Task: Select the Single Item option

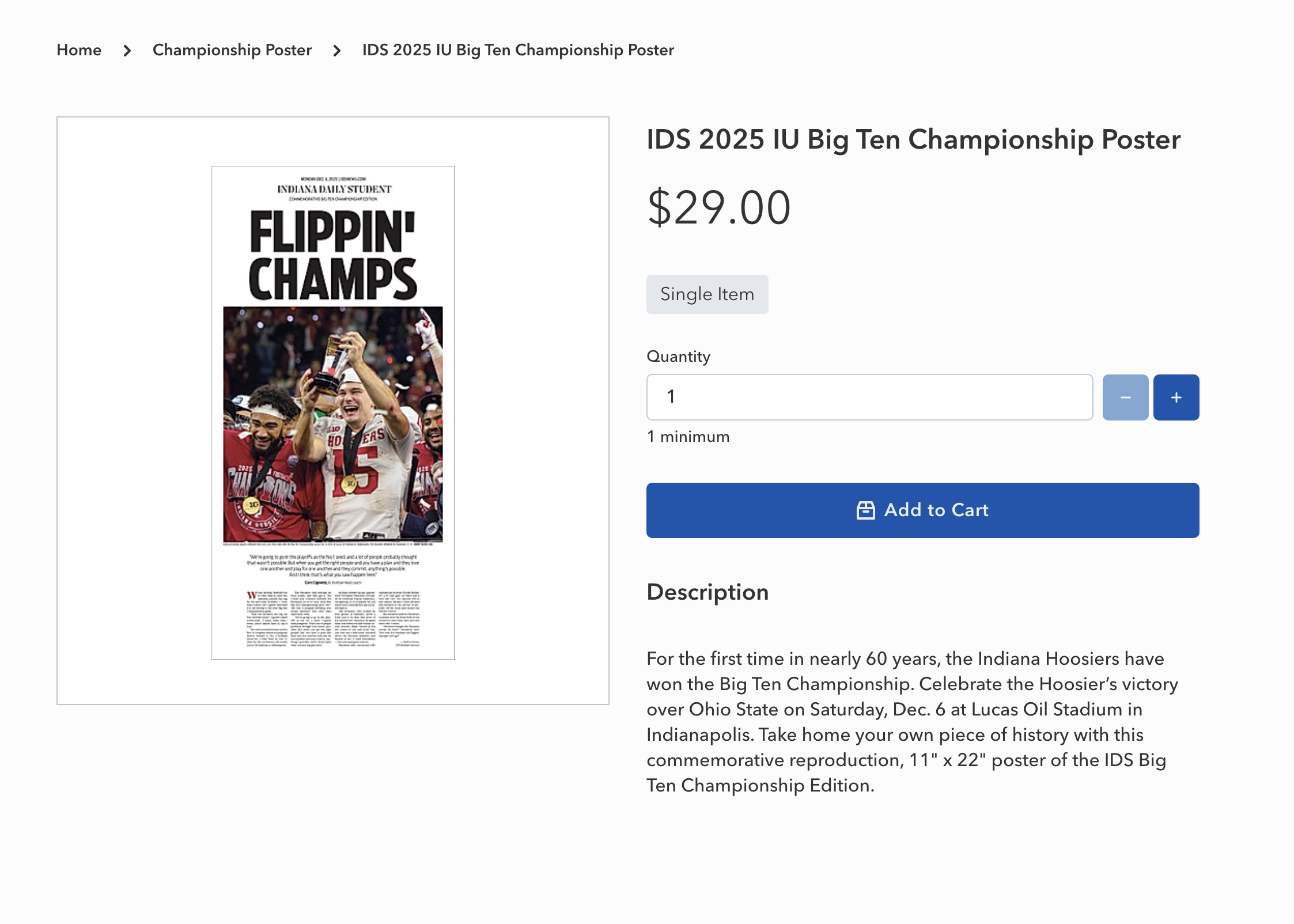Action: pos(707,294)
